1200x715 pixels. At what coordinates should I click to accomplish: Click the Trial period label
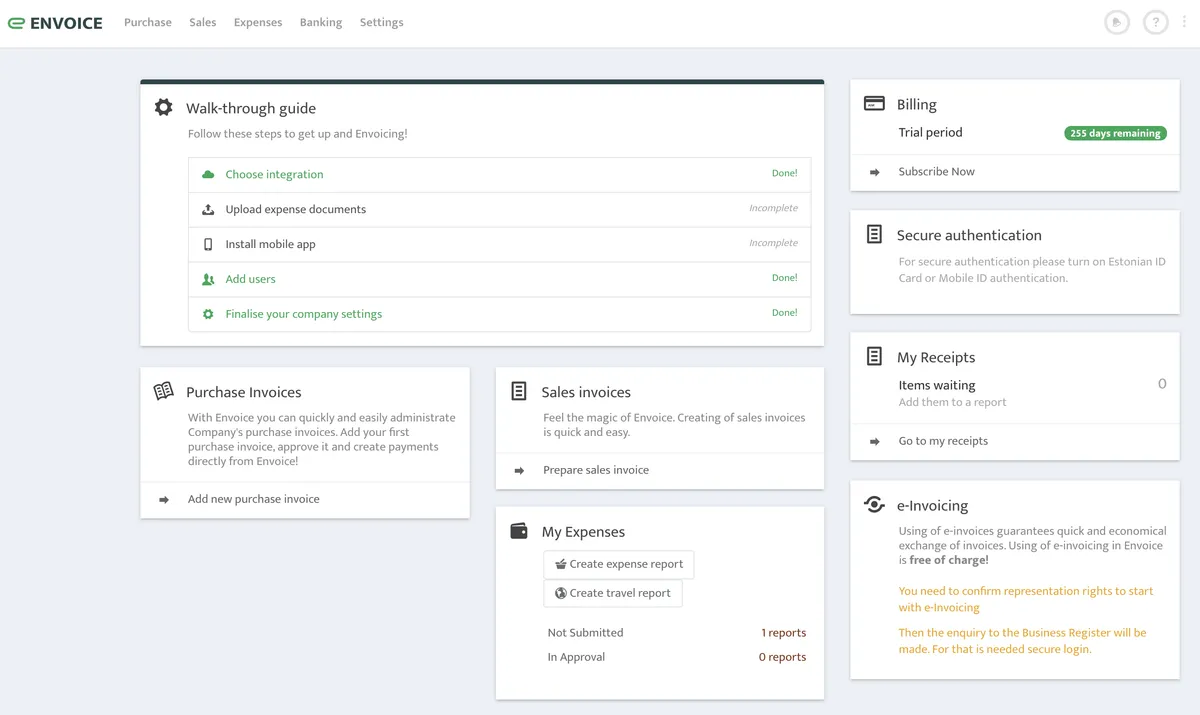(x=930, y=132)
